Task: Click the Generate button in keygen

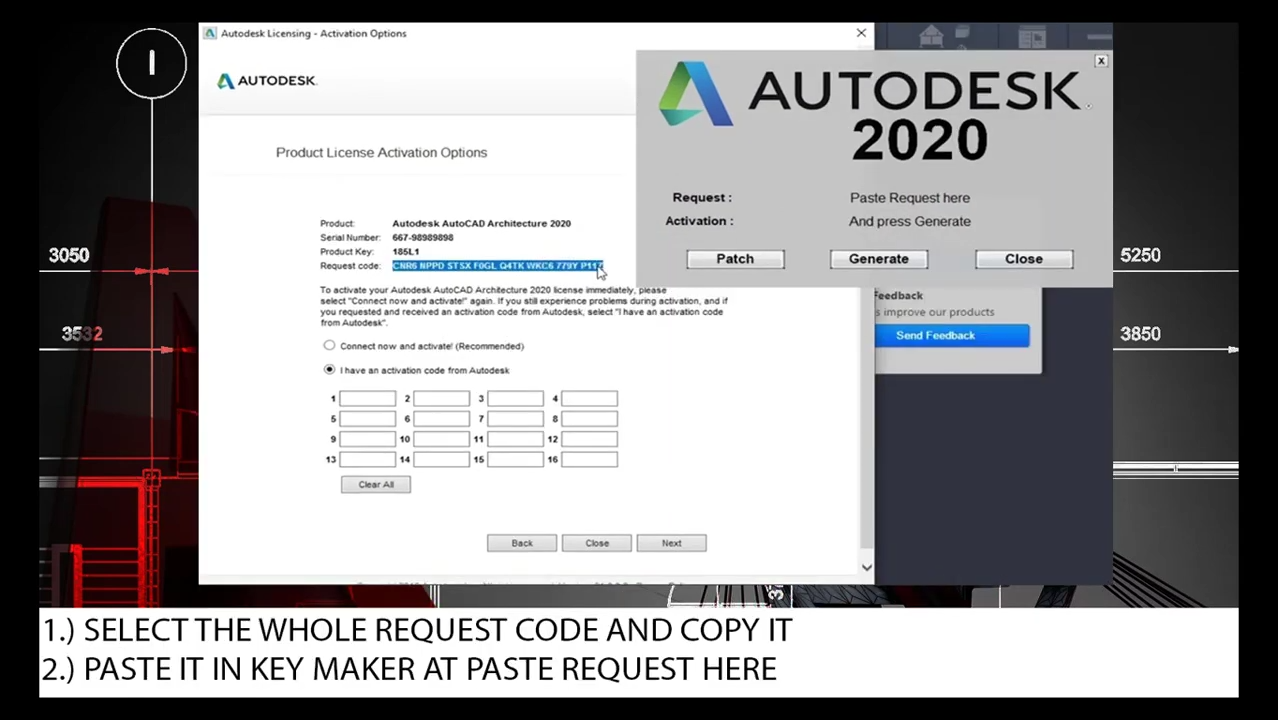Action: (879, 259)
